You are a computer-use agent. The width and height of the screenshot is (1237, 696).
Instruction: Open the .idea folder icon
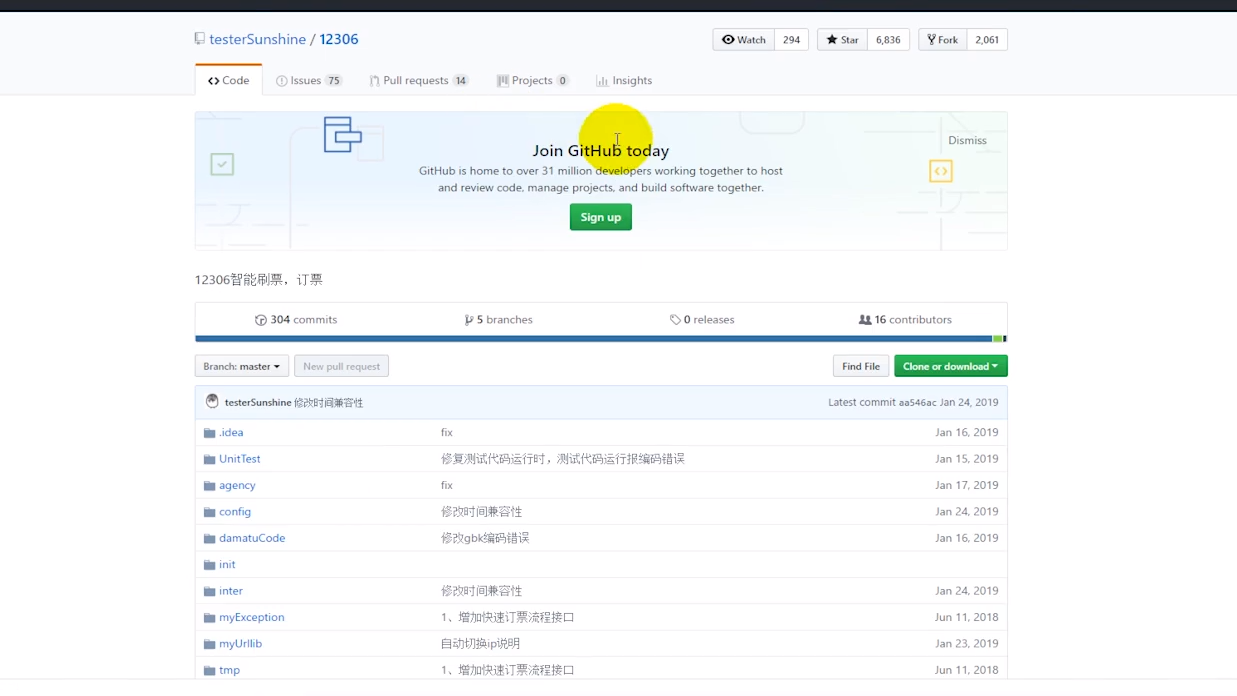pyautogui.click(x=209, y=433)
